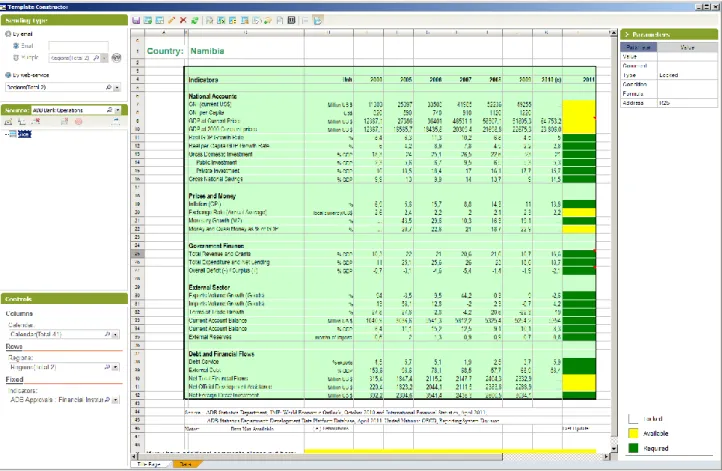Click the red circle icon in Source toolbar
Viewport: 722px width, 471px height.
[79, 122]
